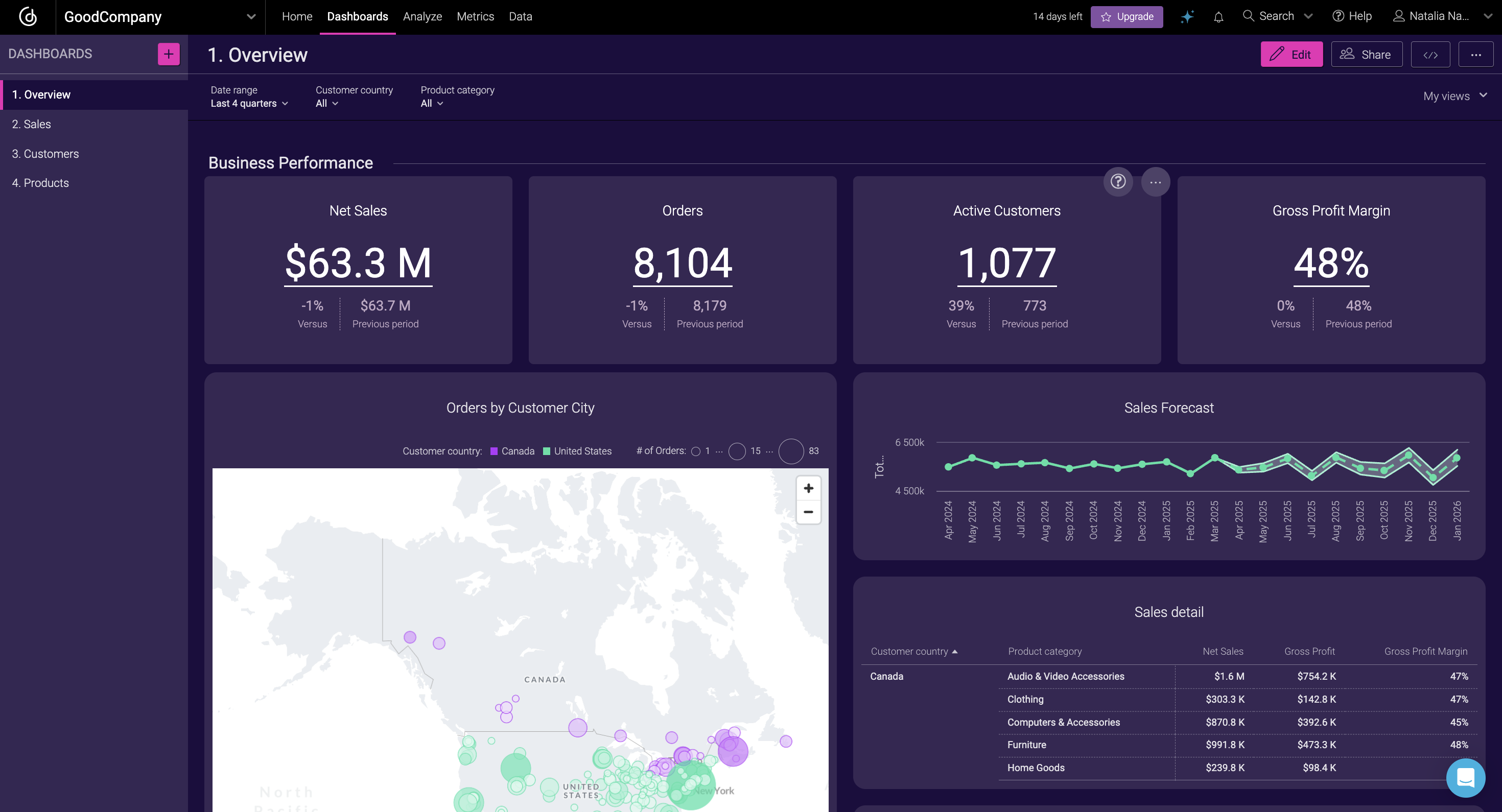Open the 2. Sales dashboard

coord(32,124)
